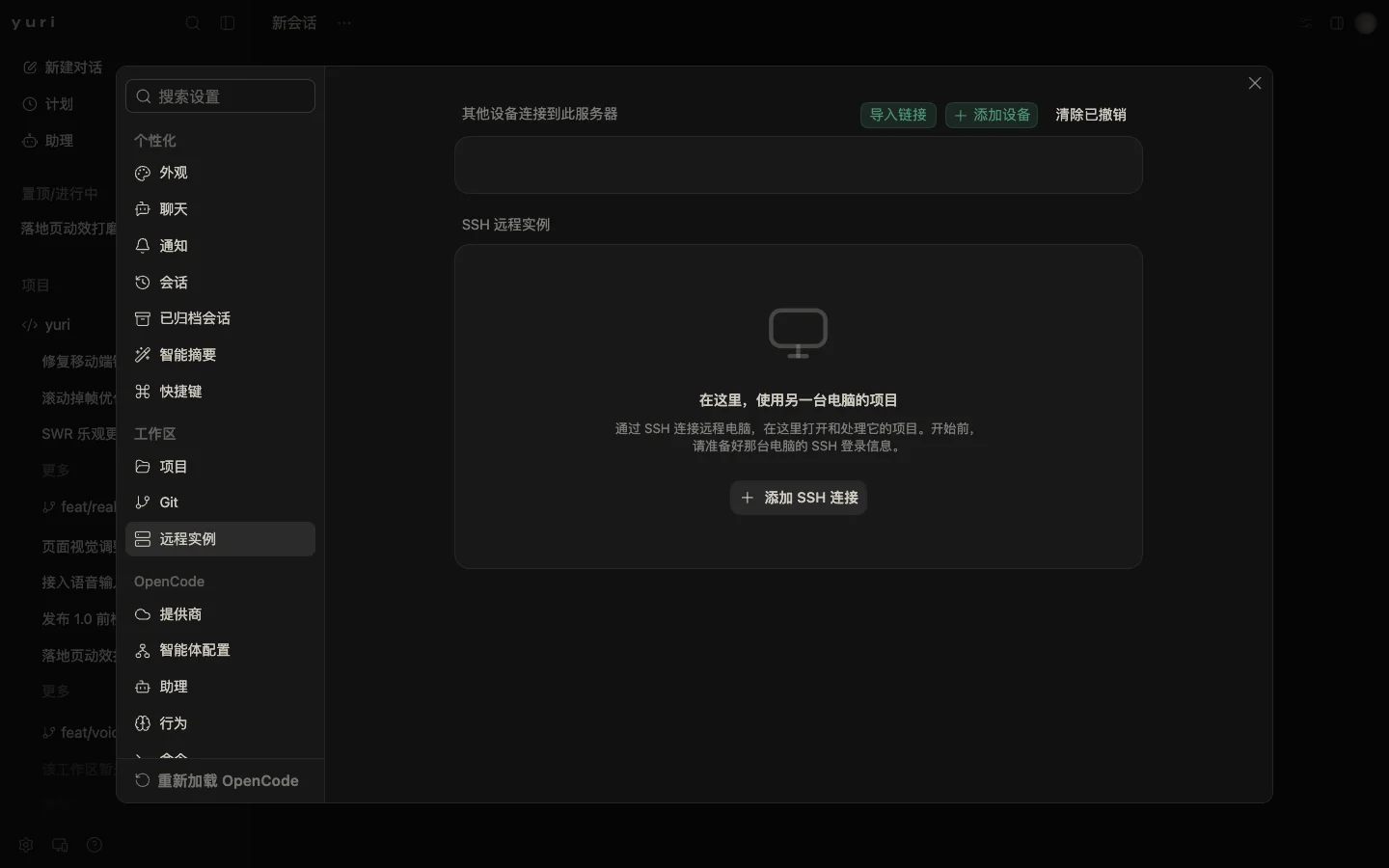Click the archive box icon for 已归档会话
1389x868 pixels.
[143, 318]
